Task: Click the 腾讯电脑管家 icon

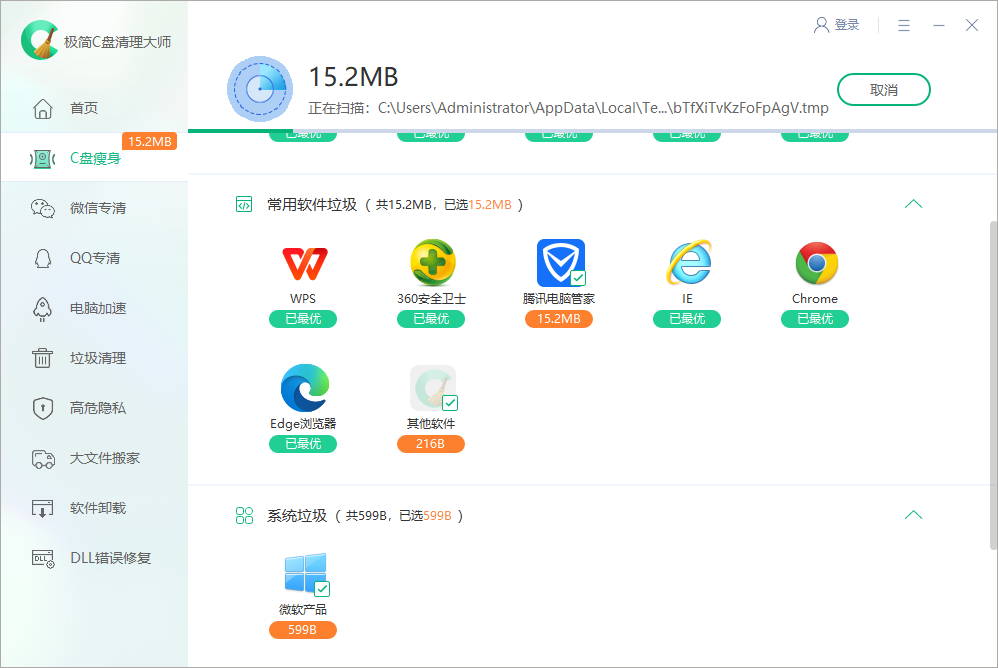Action: (x=558, y=262)
